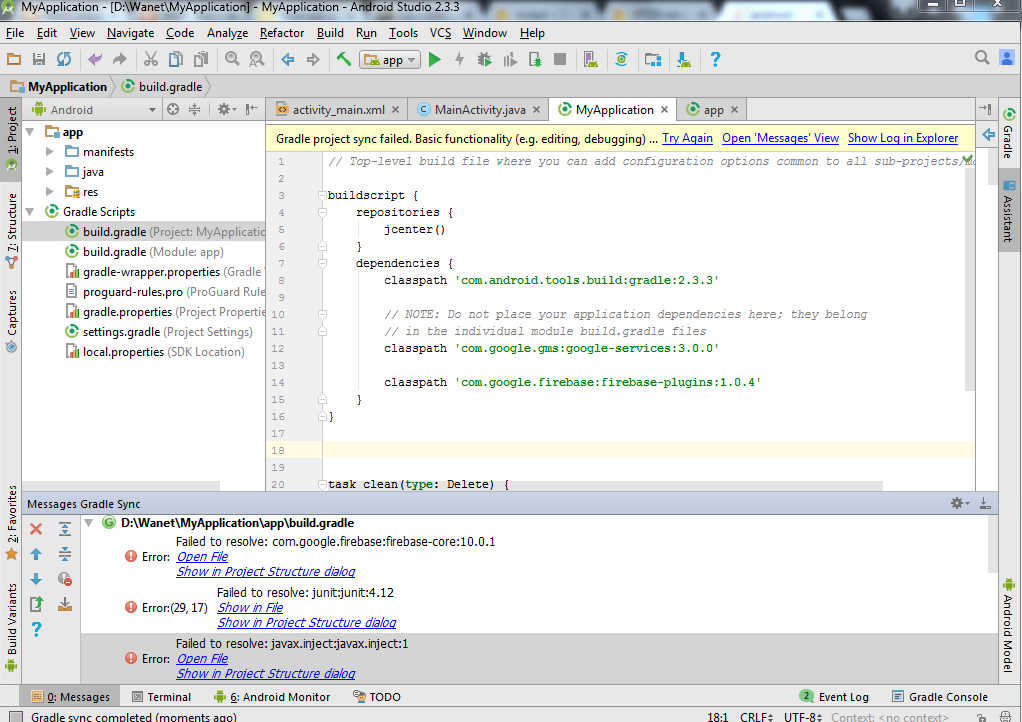
Task: Click Save All toolbar icon
Action: (x=38, y=59)
